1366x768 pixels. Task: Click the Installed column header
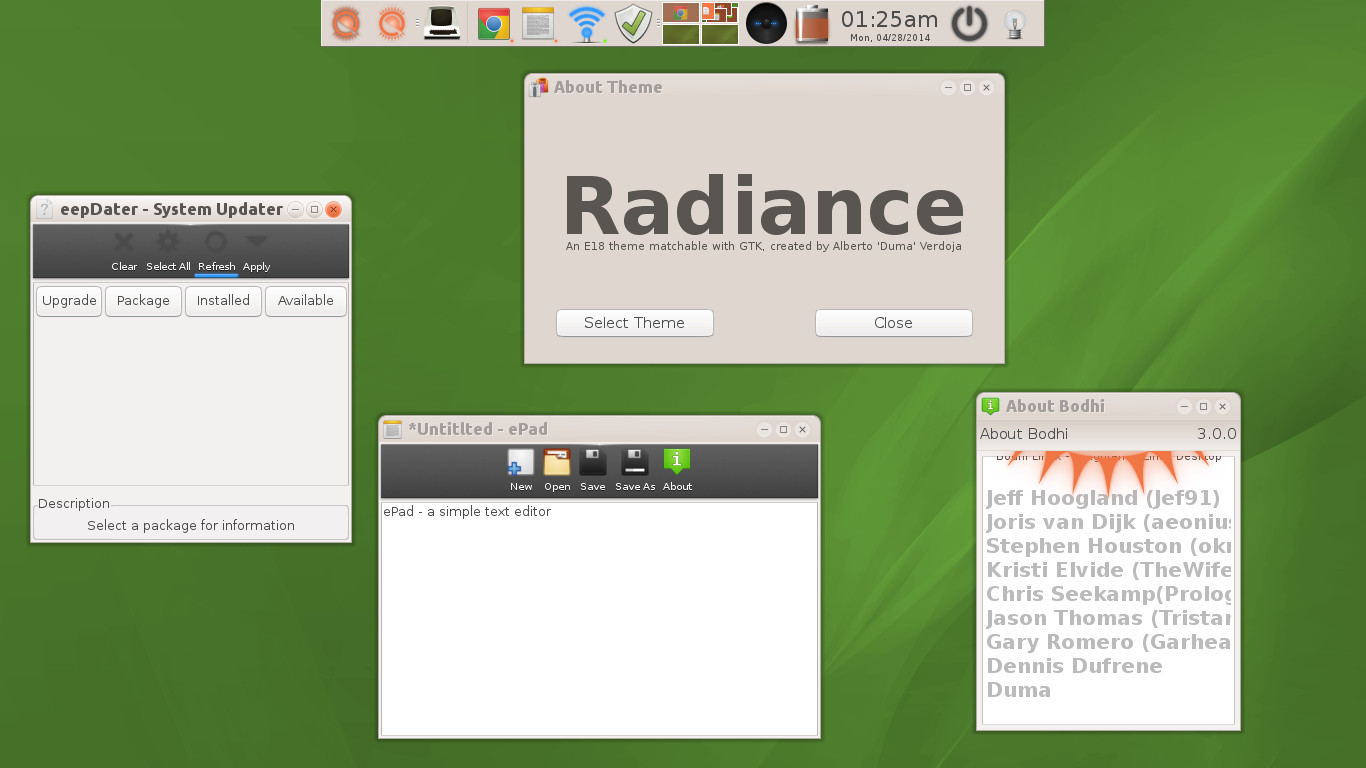(x=223, y=301)
